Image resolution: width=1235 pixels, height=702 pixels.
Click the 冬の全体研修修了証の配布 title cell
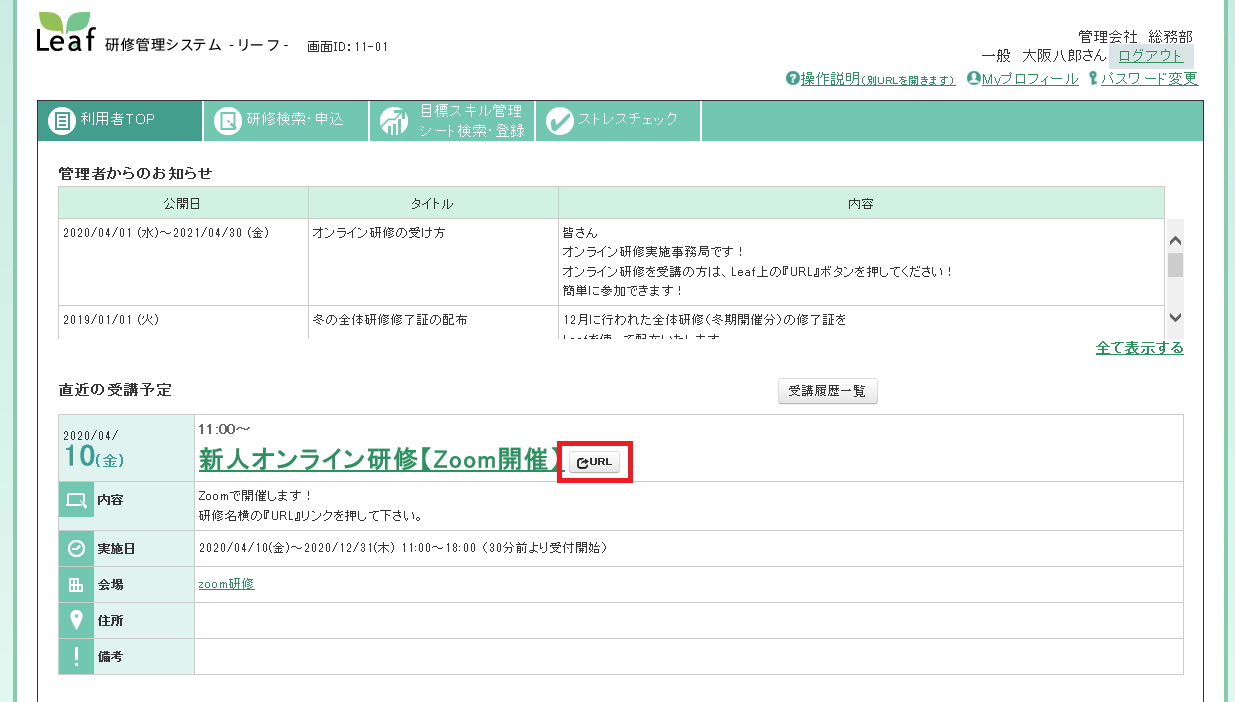tap(433, 322)
